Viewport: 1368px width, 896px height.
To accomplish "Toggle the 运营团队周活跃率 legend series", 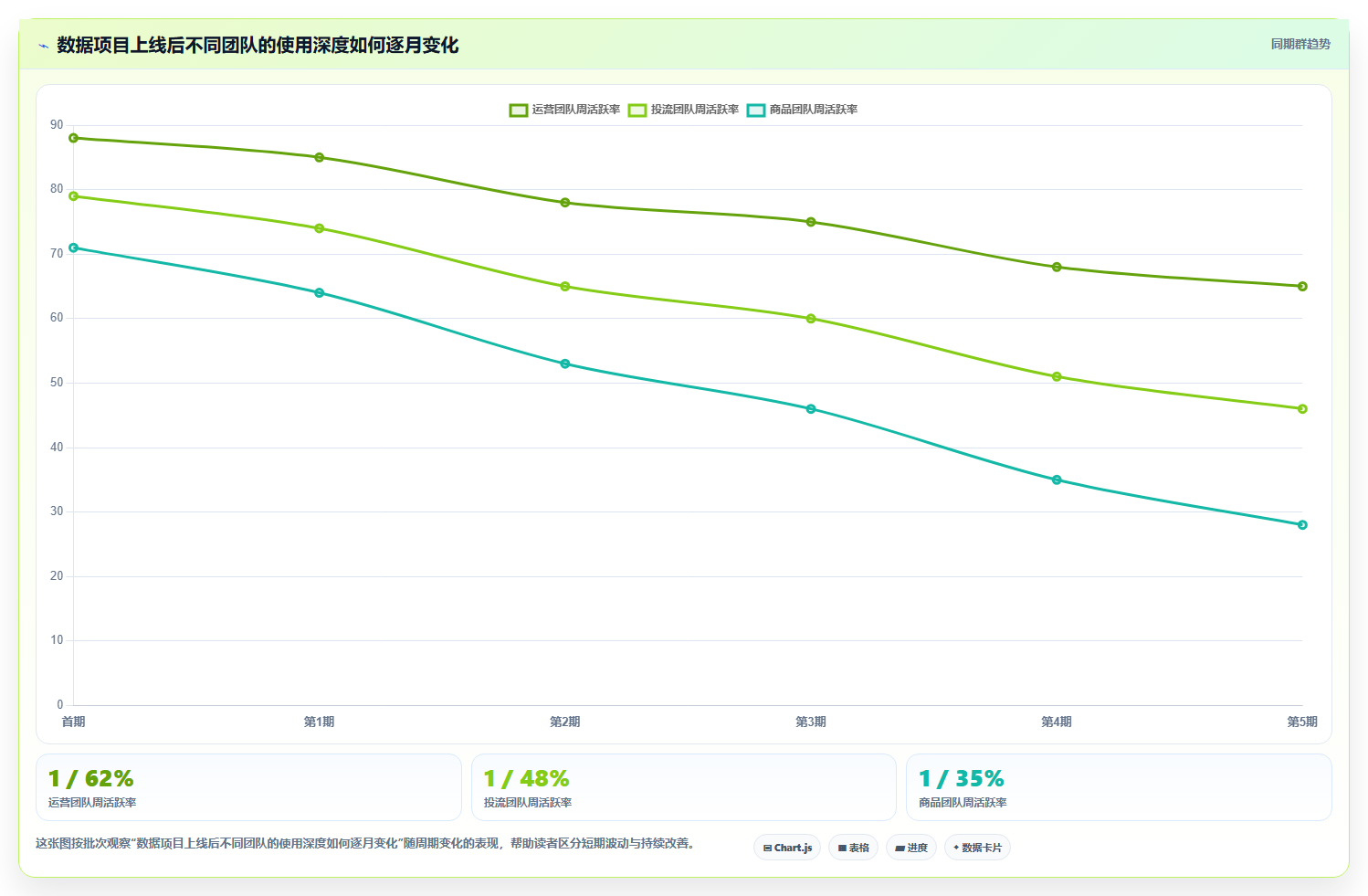I will coord(564,110).
